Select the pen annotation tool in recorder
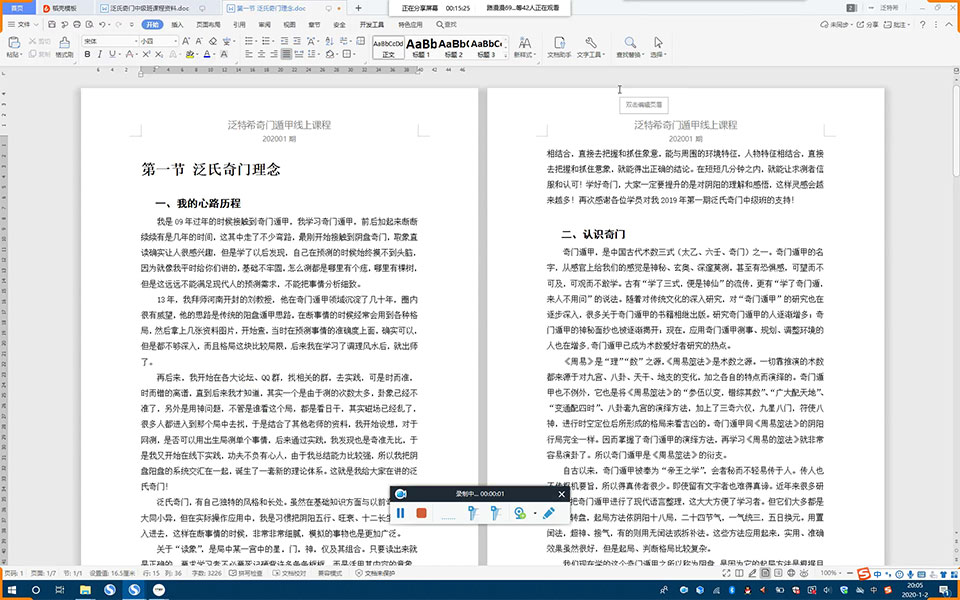This screenshot has width=960, height=600. 549,513
